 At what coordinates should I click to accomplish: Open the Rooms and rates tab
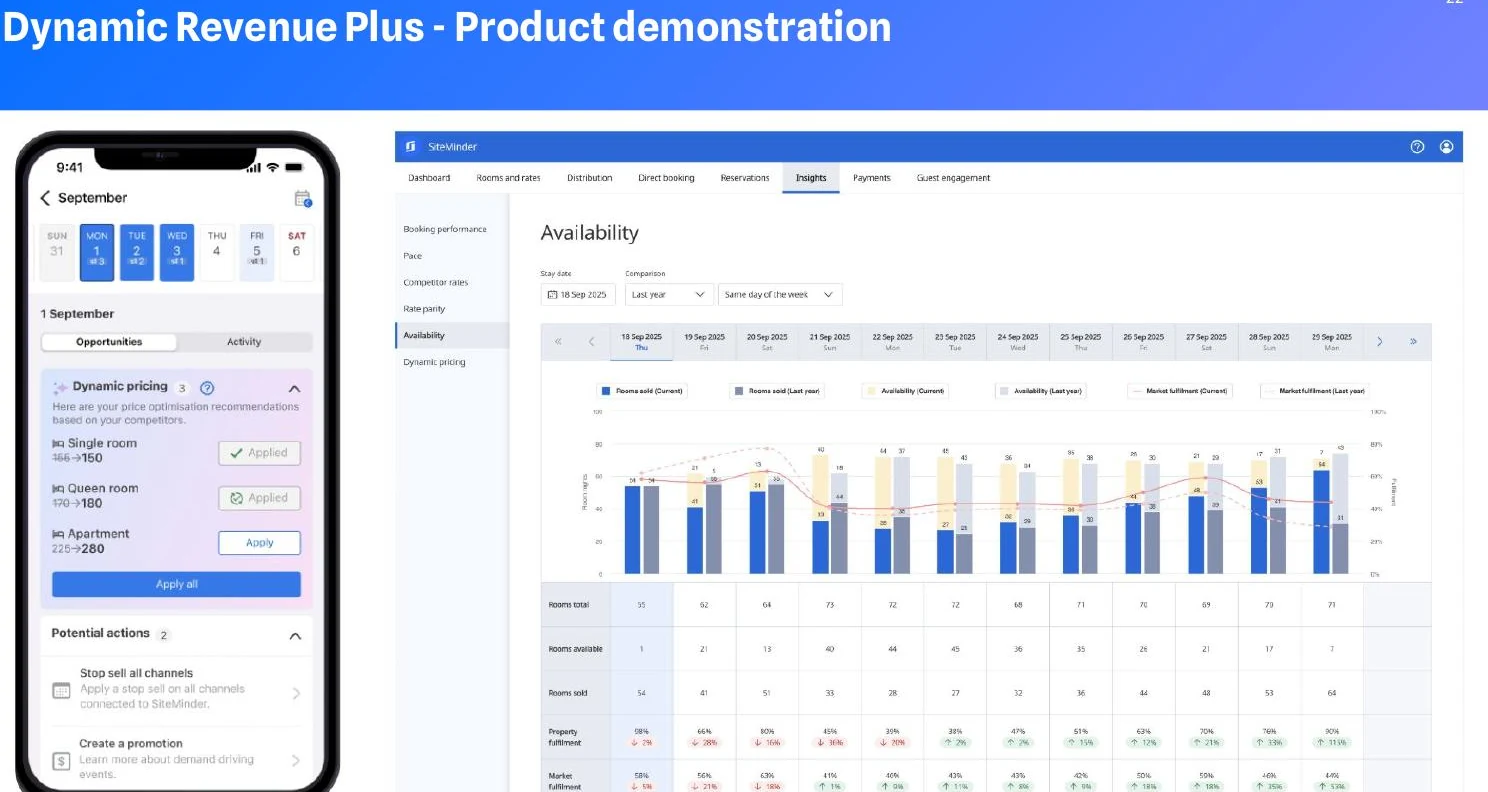[508, 178]
